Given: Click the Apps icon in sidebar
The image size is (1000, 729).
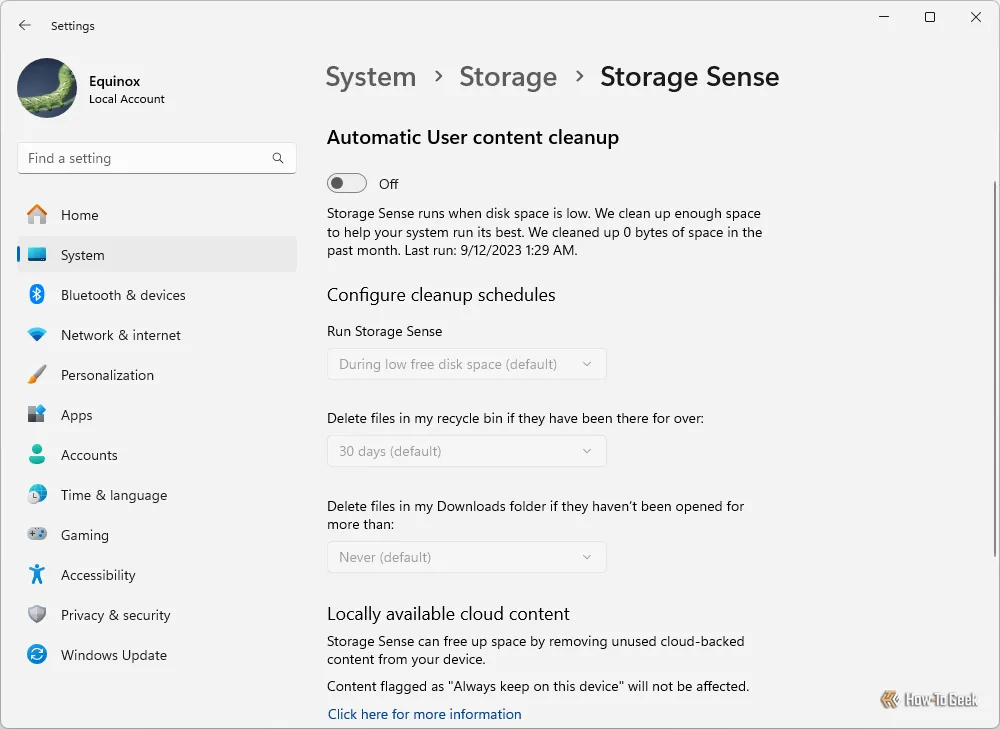Looking at the screenshot, I should [x=37, y=414].
